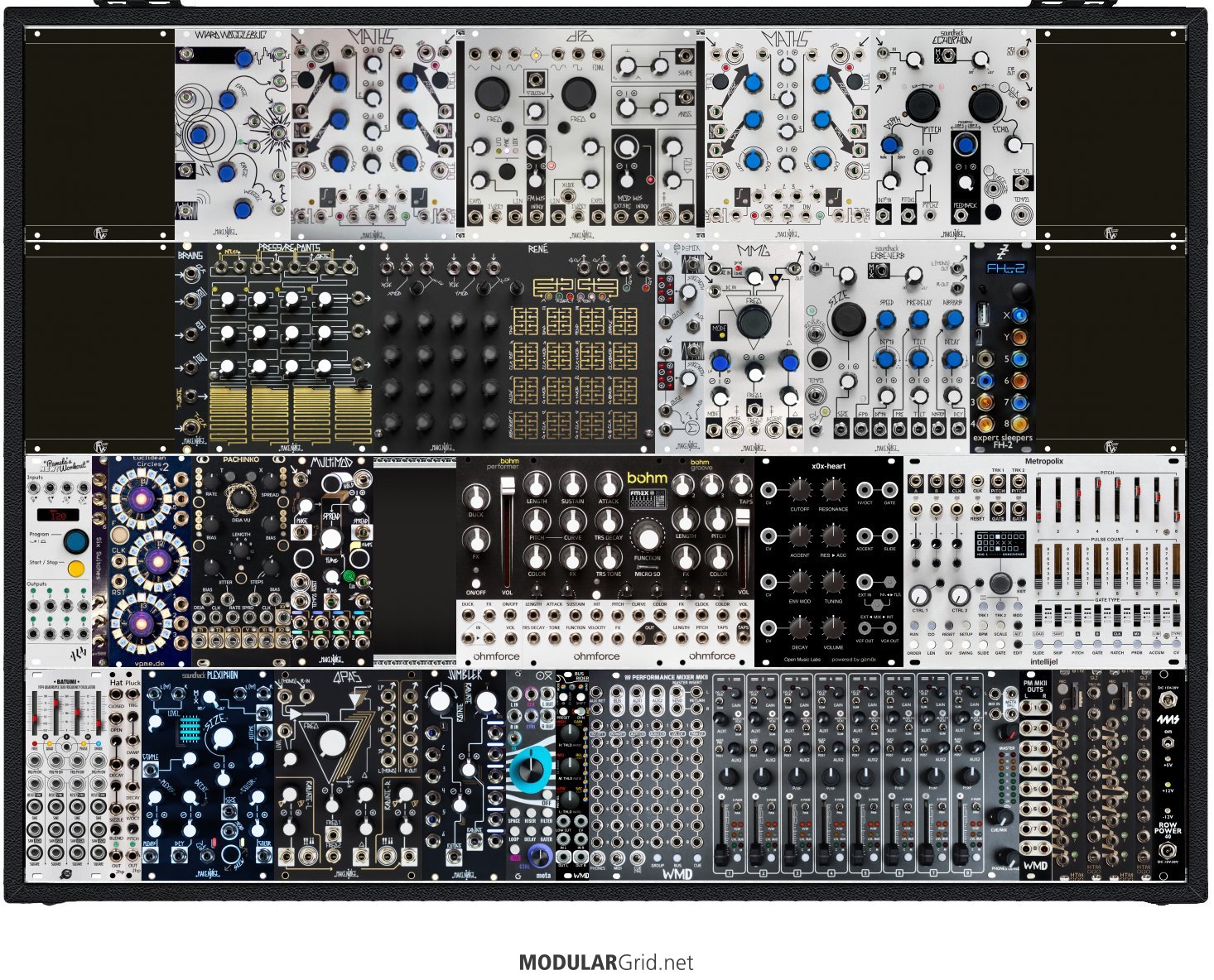Click the large bohm FUNCTION knob
This screenshot has width=1214, height=980.
pyautogui.click(x=647, y=537)
